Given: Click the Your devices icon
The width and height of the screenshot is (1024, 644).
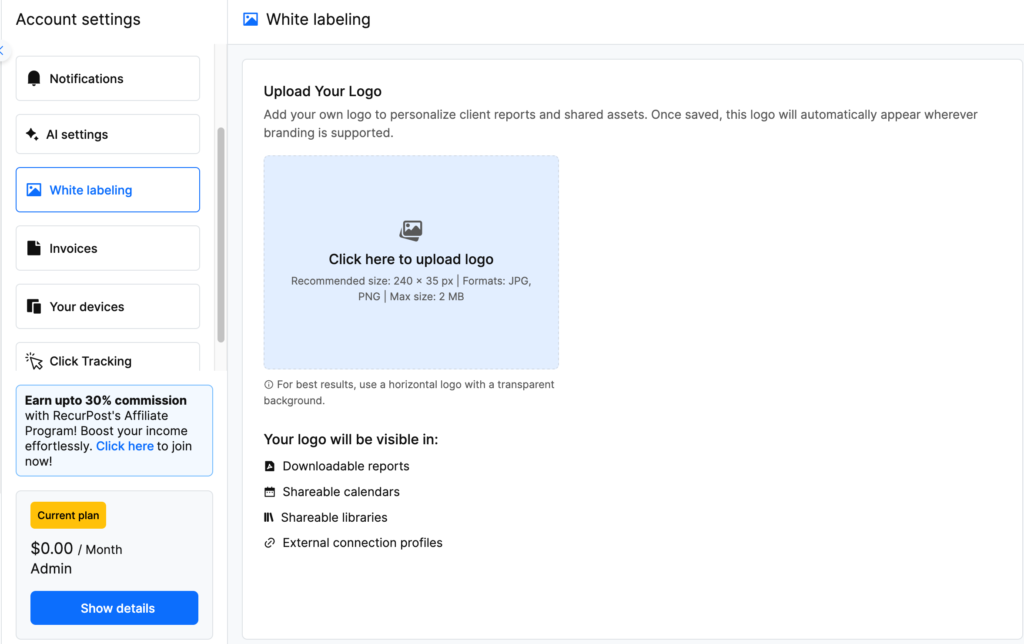Looking at the screenshot, I should [x=34, y=307].
